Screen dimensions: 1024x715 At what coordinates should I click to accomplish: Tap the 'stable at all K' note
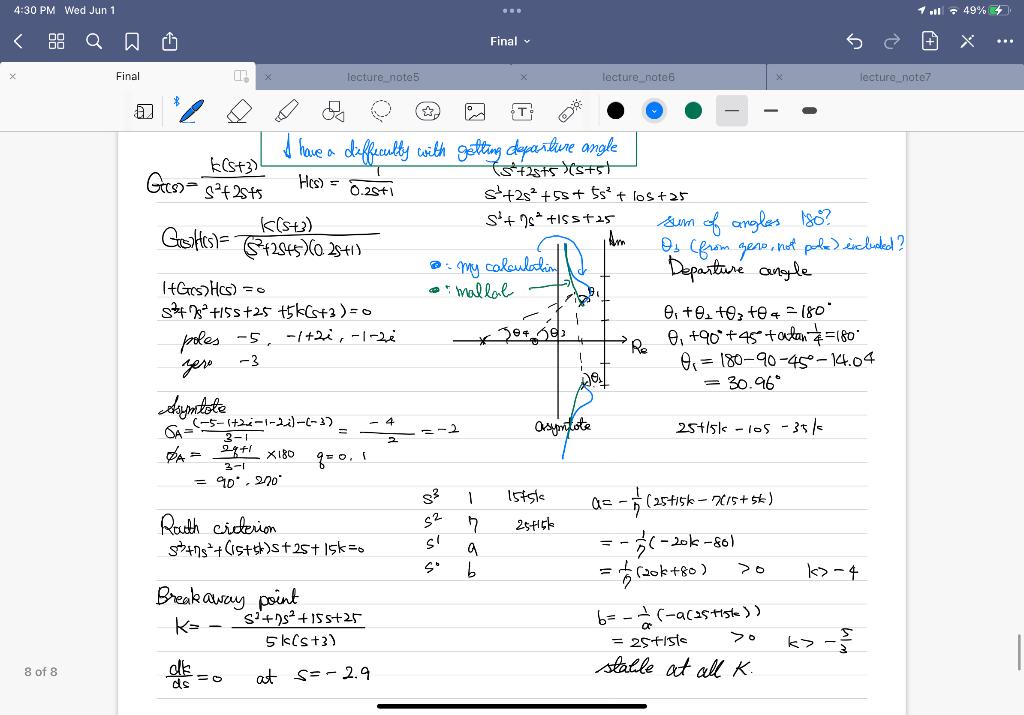click(x=674, y=667)
